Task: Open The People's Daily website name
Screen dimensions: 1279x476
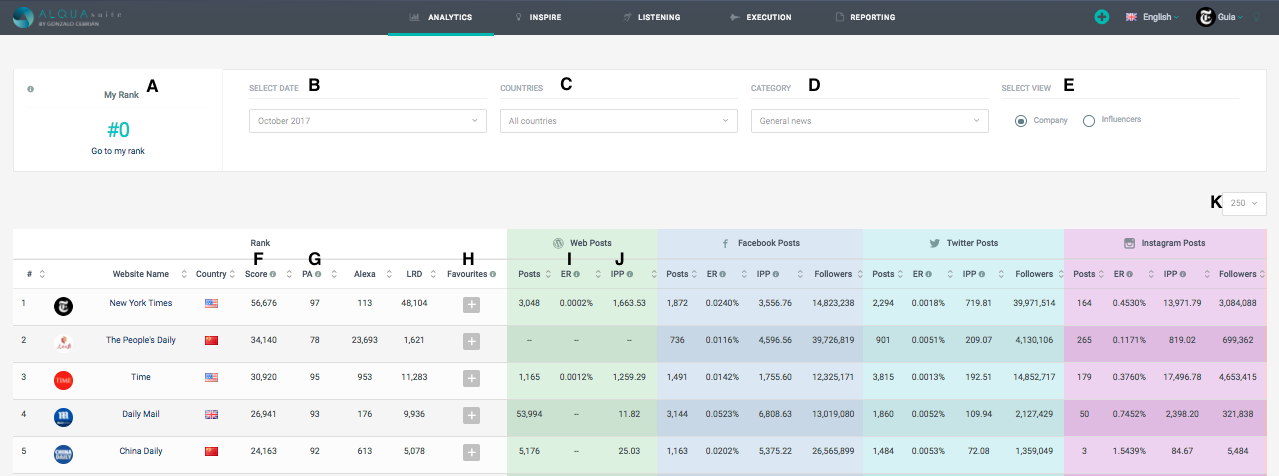Action: 140,340
